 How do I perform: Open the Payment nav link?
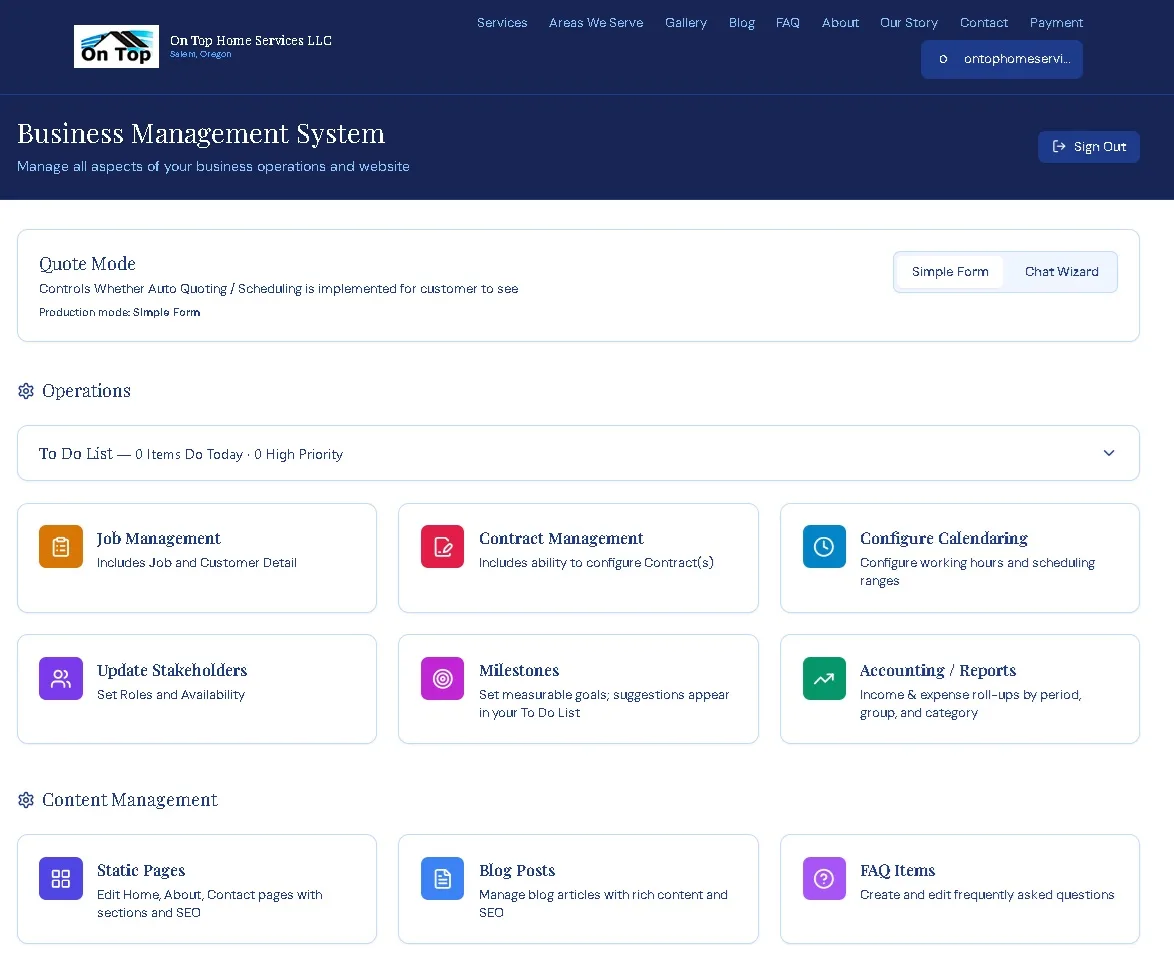[x=1056, y=22]
